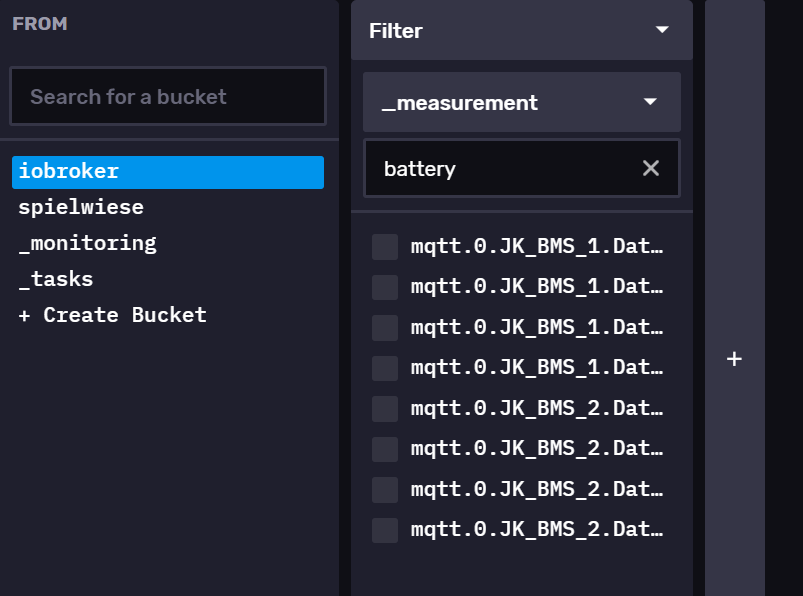Check the third mqtt.0.JK_BMS_1 measurement box
Screen dimensions: 803x596
tap(385, 328)
